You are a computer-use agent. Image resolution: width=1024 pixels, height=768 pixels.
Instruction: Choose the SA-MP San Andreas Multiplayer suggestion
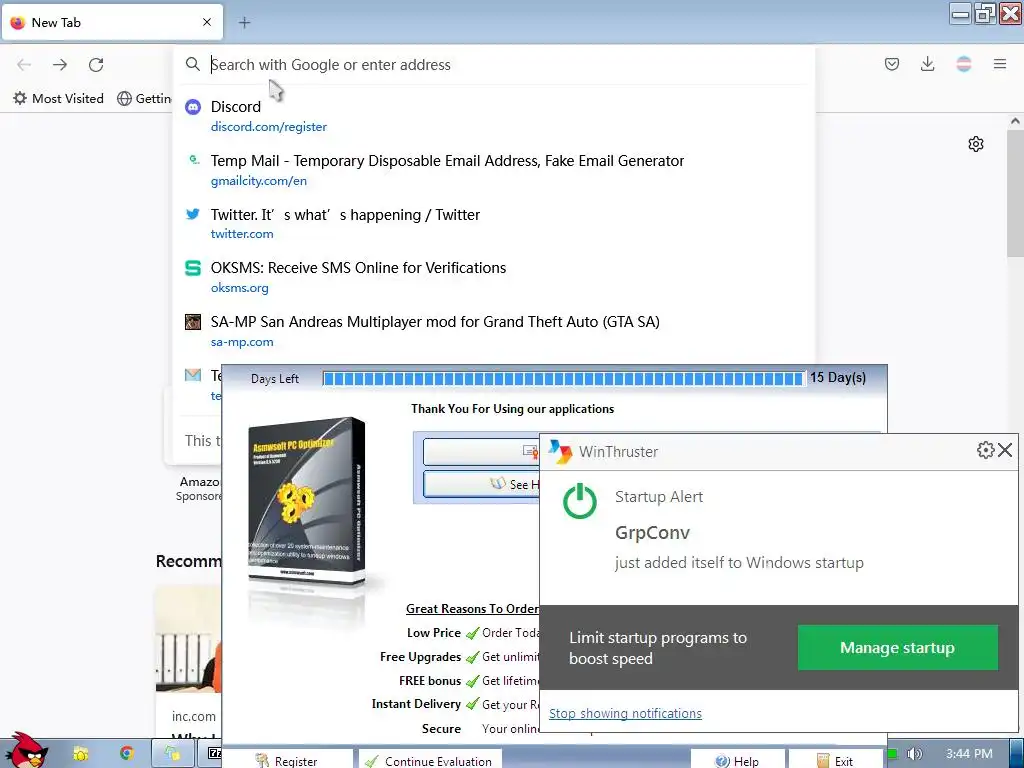tap(494, 330)
